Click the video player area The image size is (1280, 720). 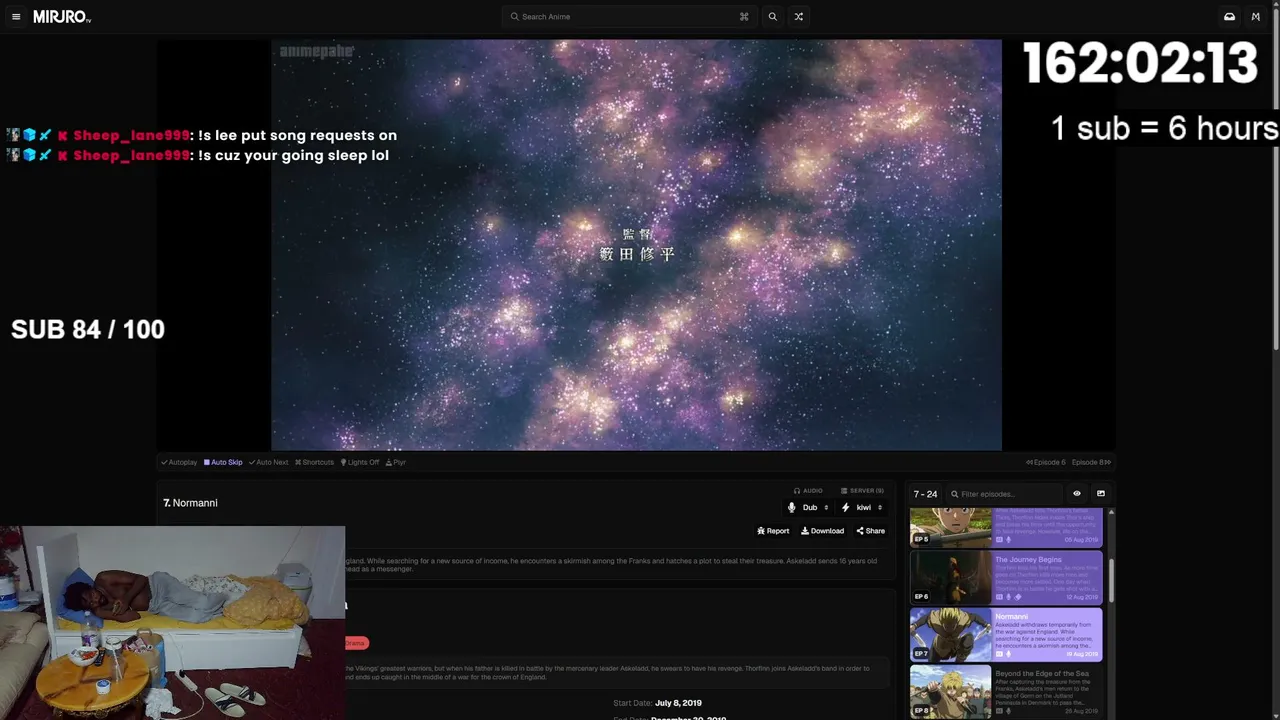[x=636, y=245]
